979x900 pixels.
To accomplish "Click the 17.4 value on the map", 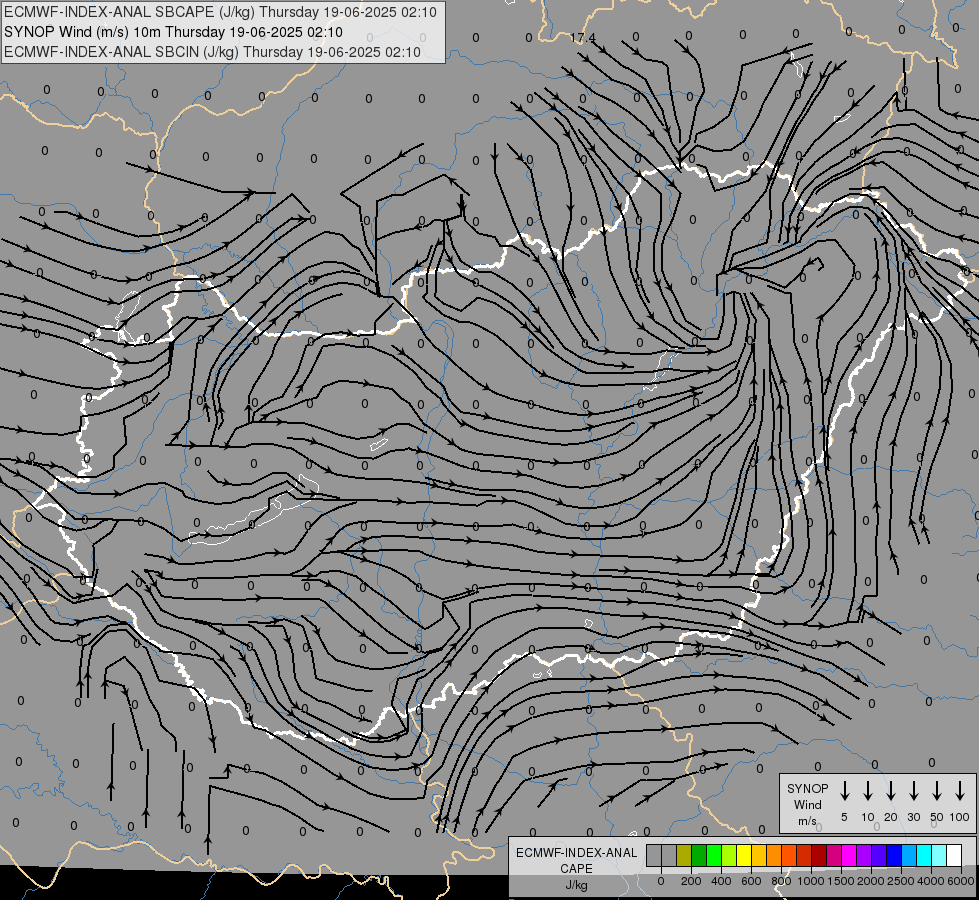I will pos(583,38).
